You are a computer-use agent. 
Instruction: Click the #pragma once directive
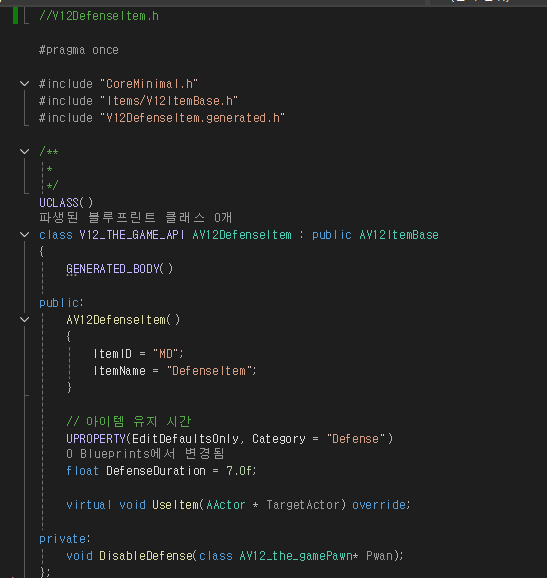[79, 50]
